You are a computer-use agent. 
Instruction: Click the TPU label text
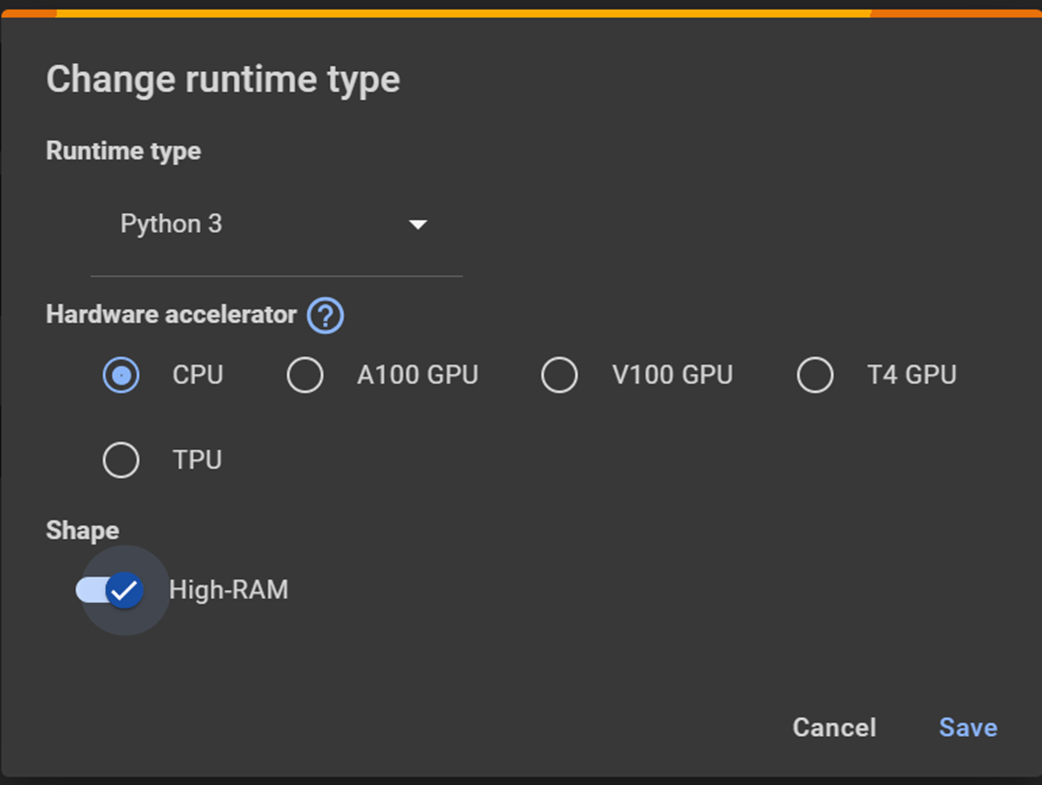(197, 460)
